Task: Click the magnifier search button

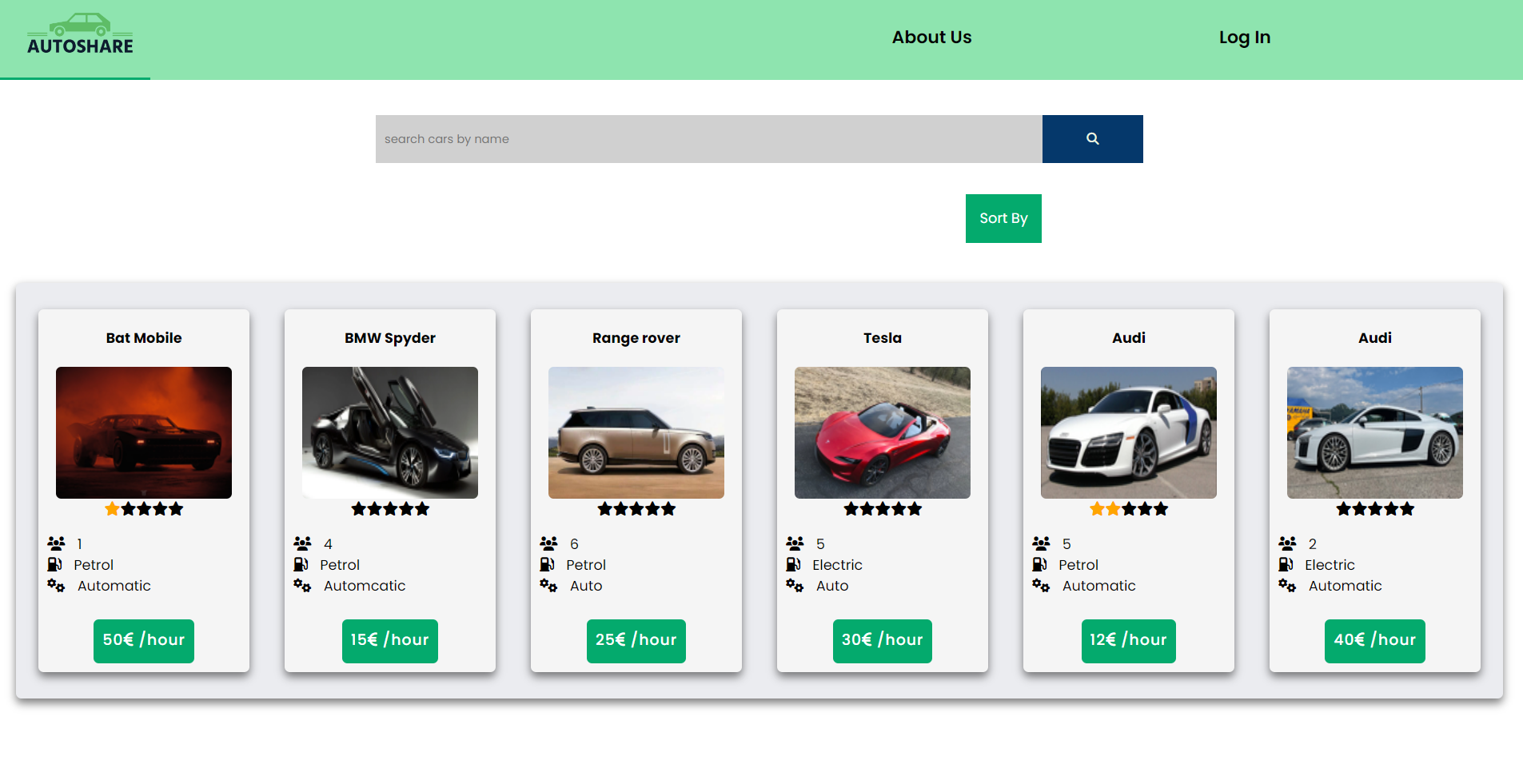Action: click(x=1092, y=139)
